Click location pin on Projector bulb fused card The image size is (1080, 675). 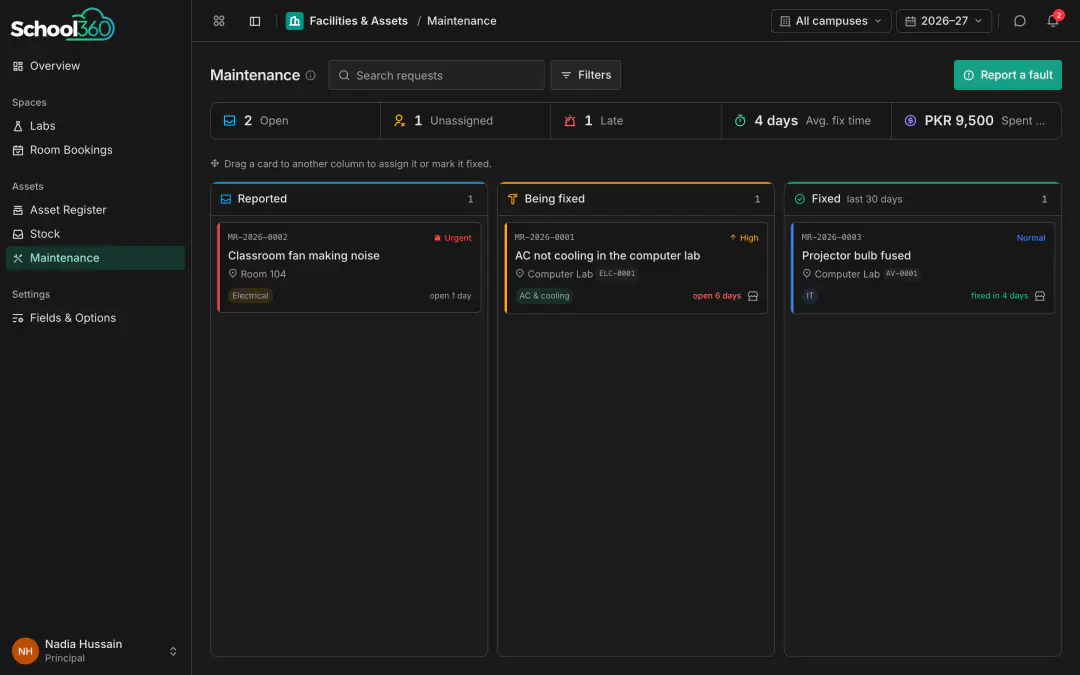click(807, 273)
